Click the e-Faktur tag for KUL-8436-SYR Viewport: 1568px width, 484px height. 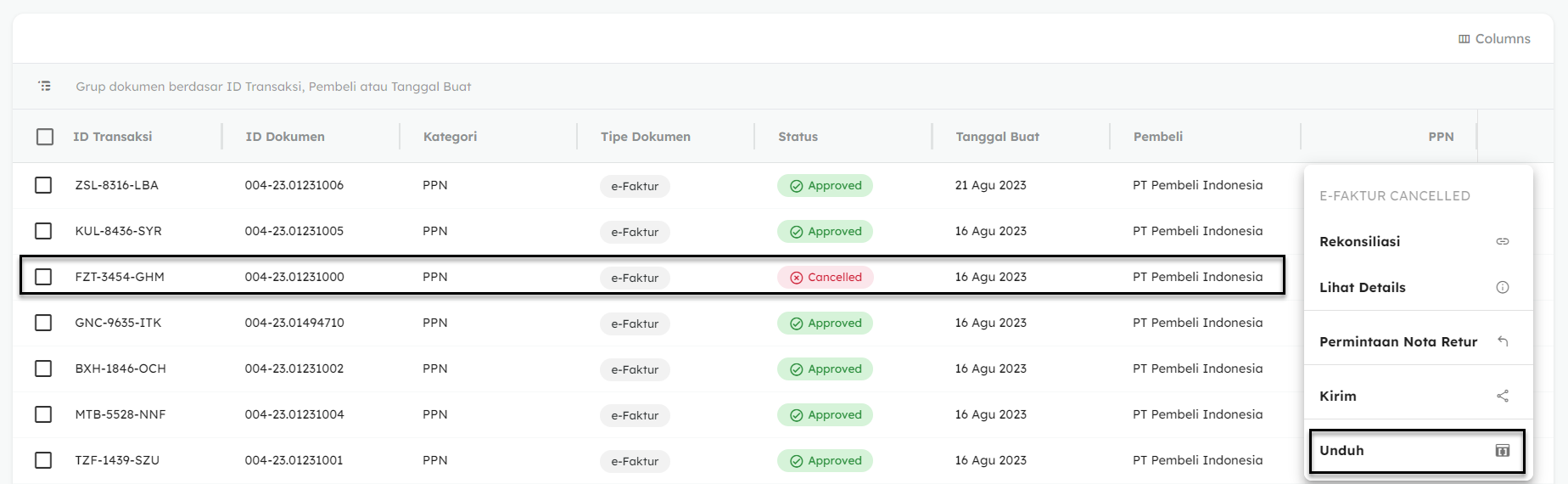pyautogui.click(x=635, y=232)
